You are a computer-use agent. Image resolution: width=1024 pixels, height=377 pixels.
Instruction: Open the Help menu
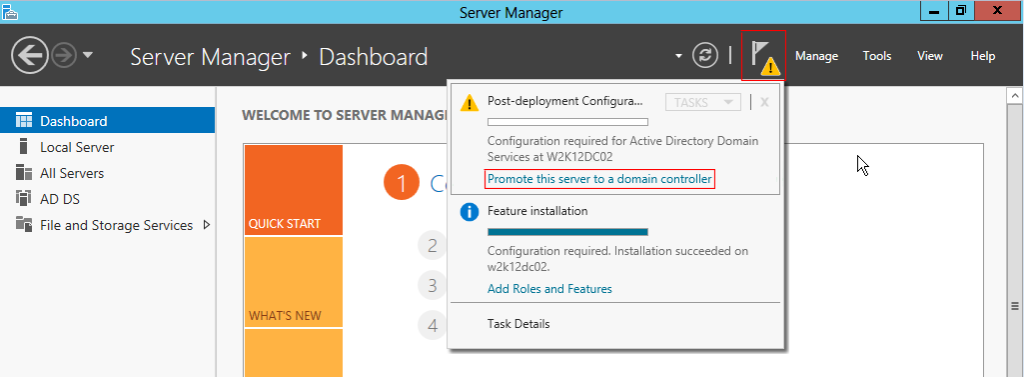coord(983,56)
